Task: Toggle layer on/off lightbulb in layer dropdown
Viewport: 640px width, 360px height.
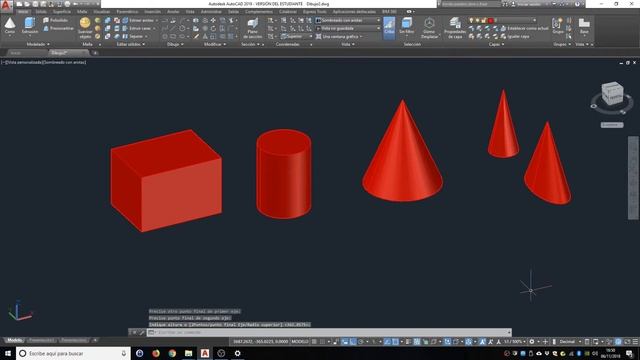Action: tap(471, 20)
